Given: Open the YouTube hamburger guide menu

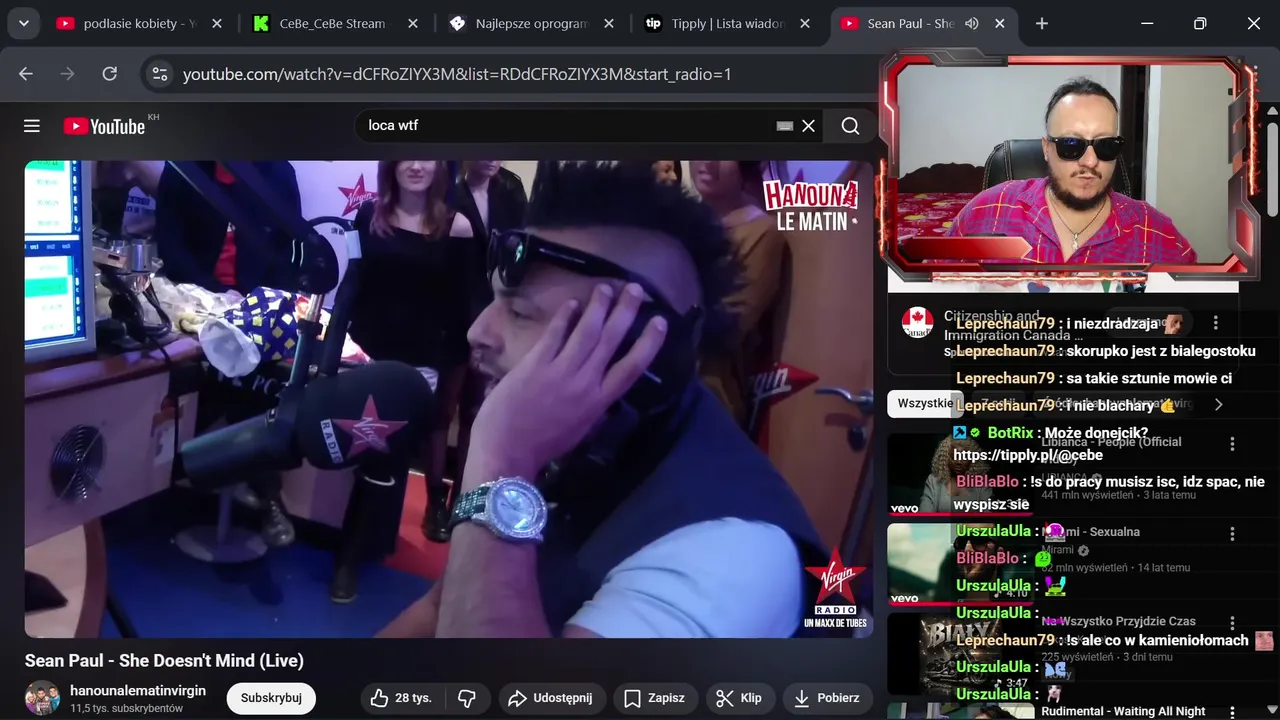Looking at the screenshot, I should [x=32, y=126].
